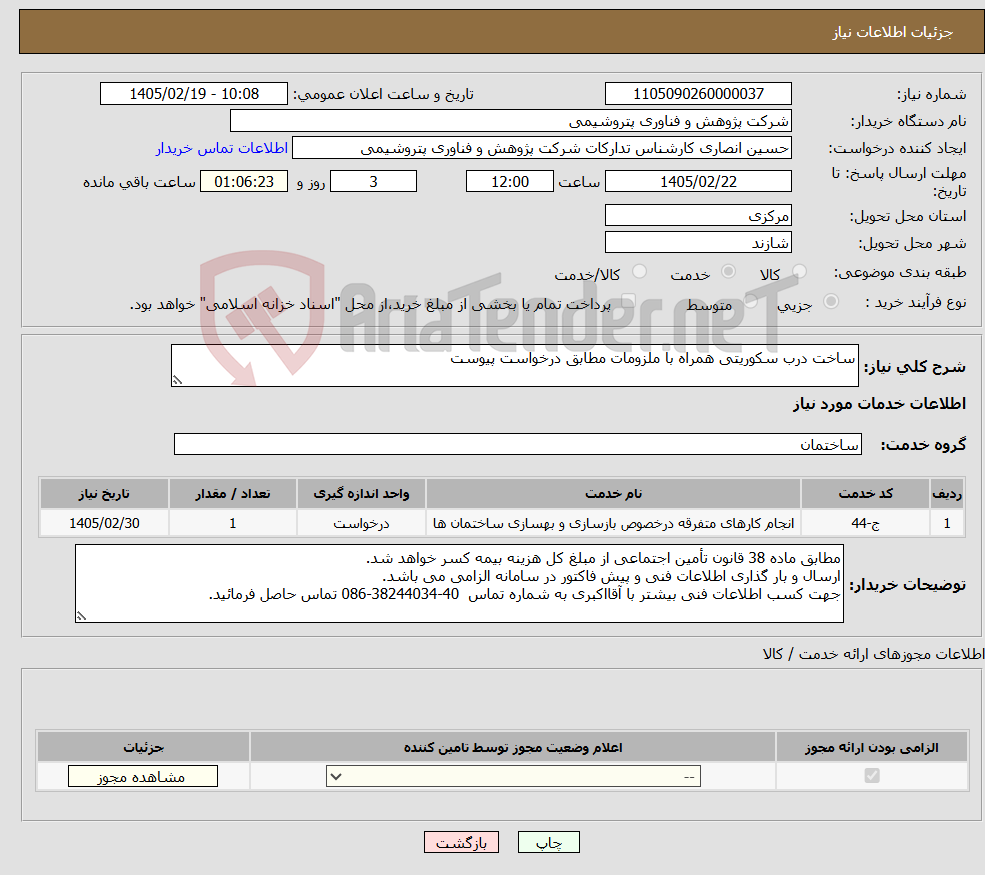Click the چاپ print button
The width and height of the screenshot is (985, 875).
[548, 842]
